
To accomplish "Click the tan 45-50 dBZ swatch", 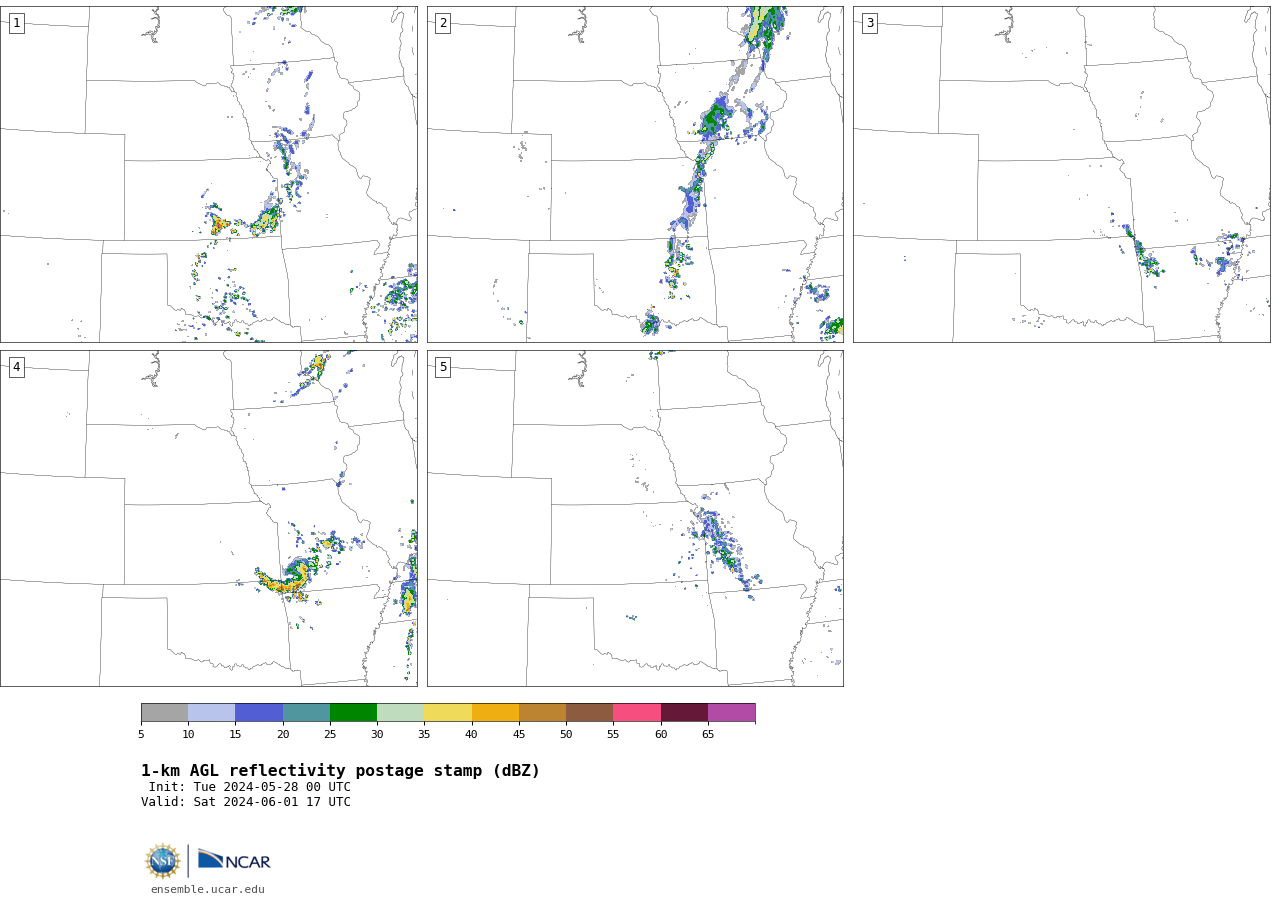I will click(x=542, y=713).
